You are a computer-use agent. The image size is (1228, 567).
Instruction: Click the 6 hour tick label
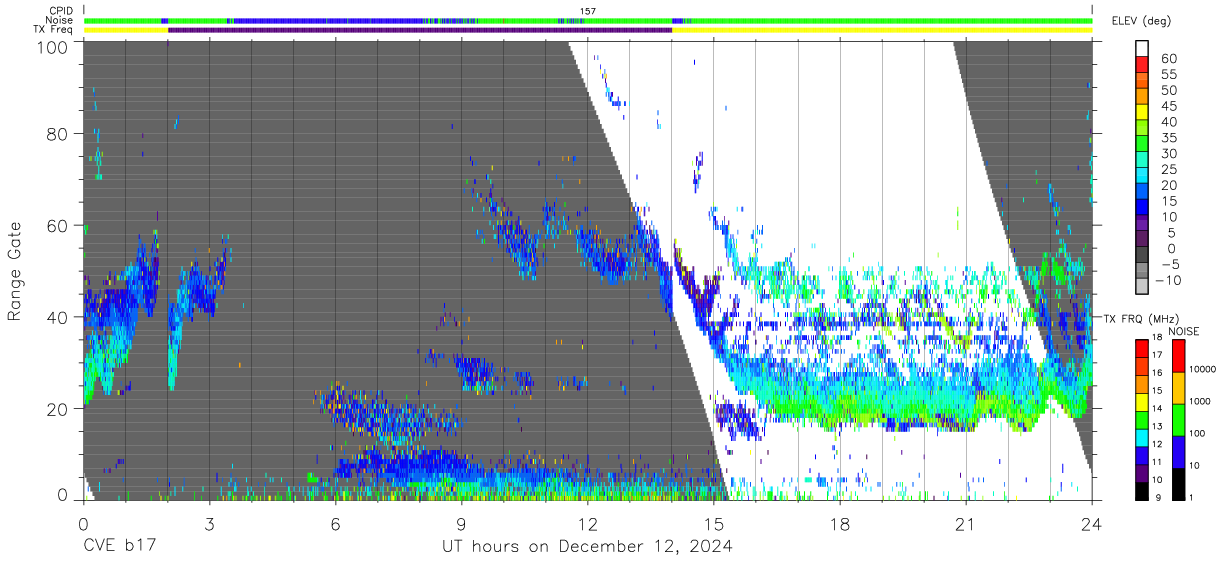coord(335,524)
